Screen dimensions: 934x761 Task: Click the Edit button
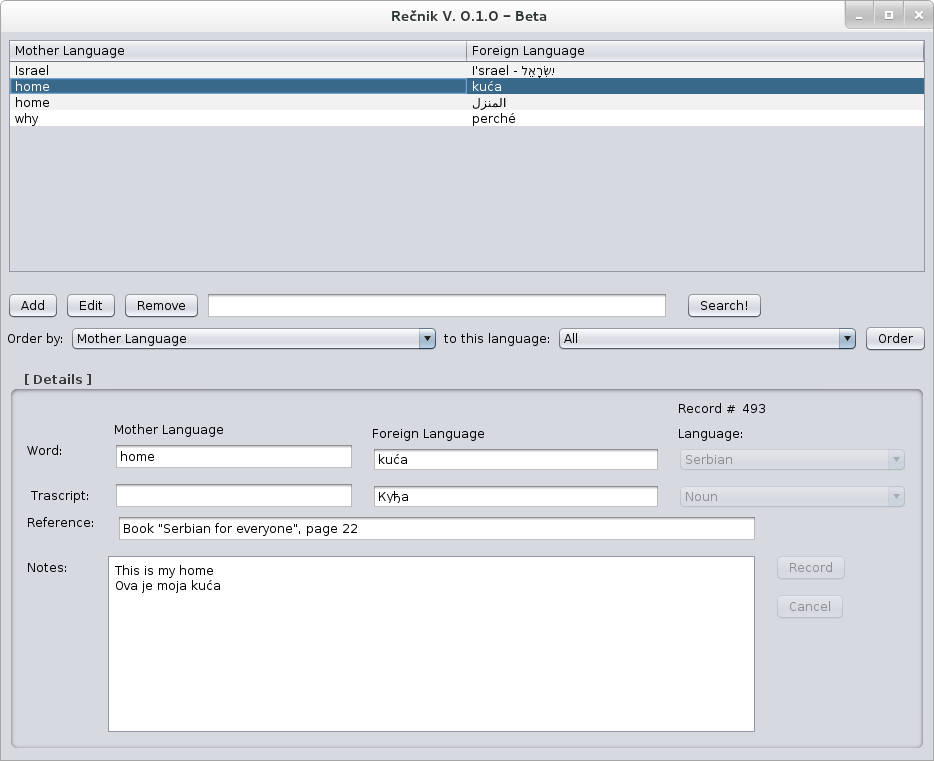pyautogui.click(x=90, y=305)
